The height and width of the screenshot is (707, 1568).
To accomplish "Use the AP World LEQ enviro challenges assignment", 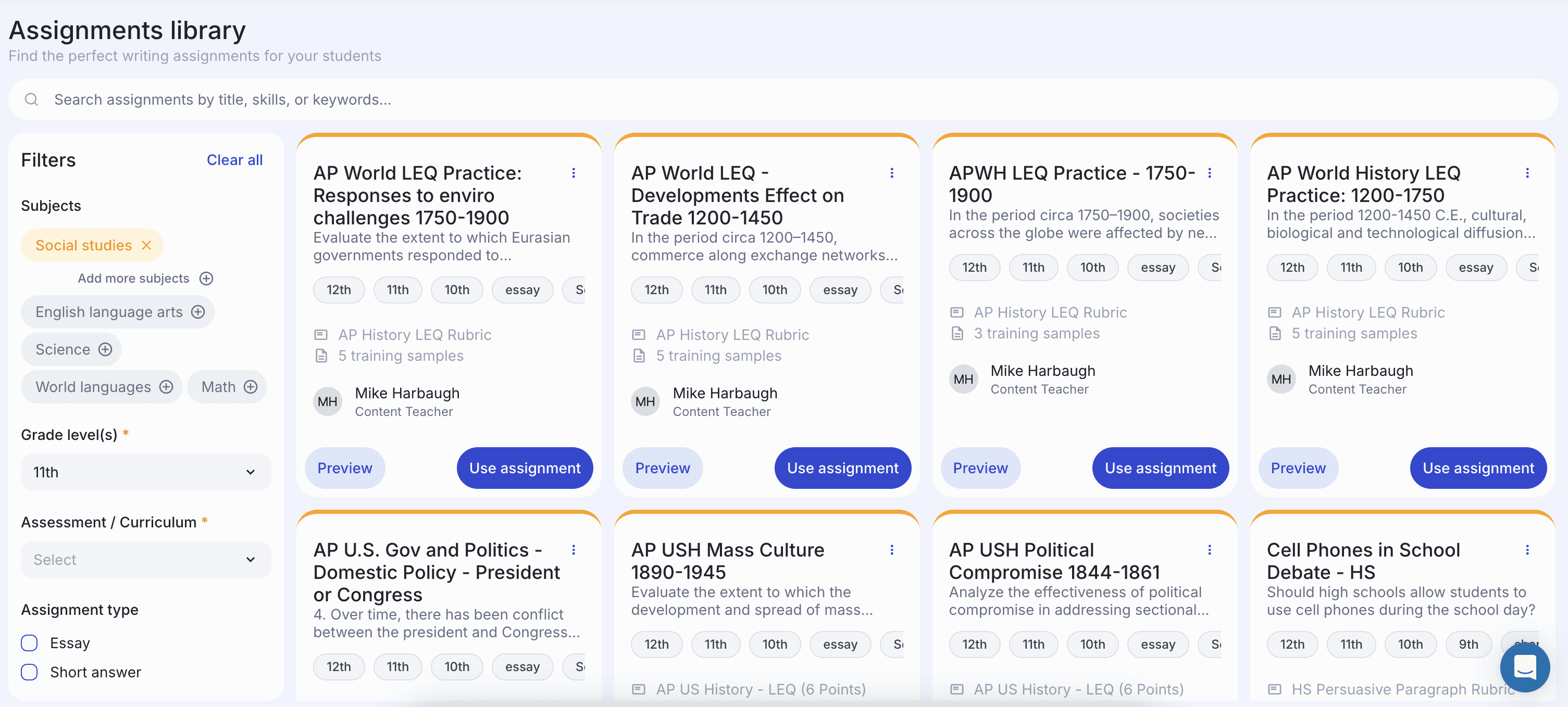I will (525, 468).
